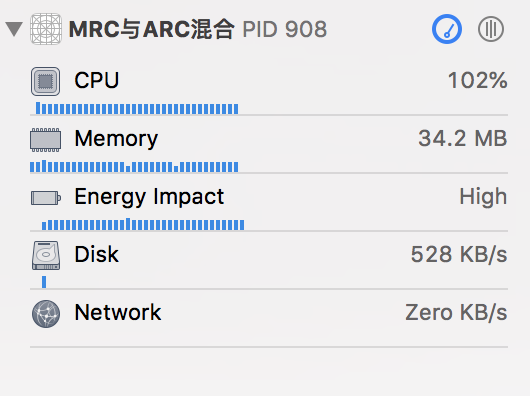Open the blue profile gauge icon
This screenshot has height=396, width=530.
447,29
